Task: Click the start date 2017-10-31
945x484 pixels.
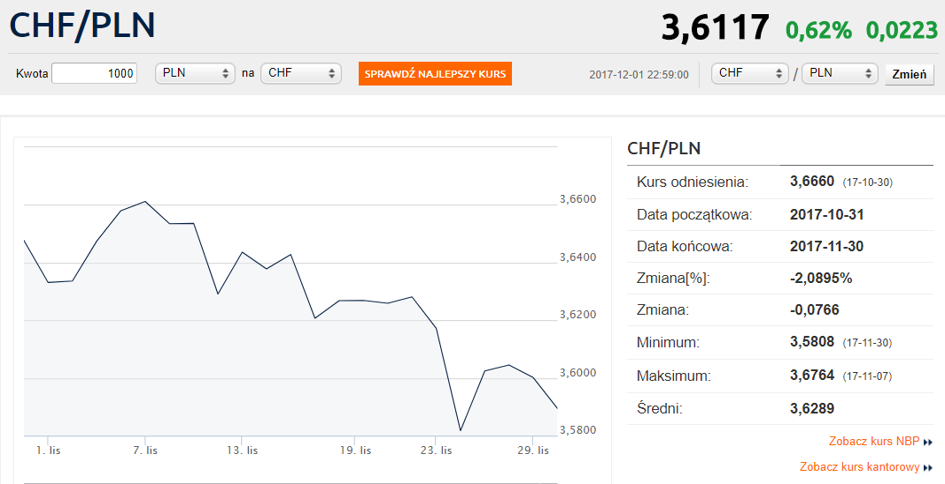Action: click(827, 215)
